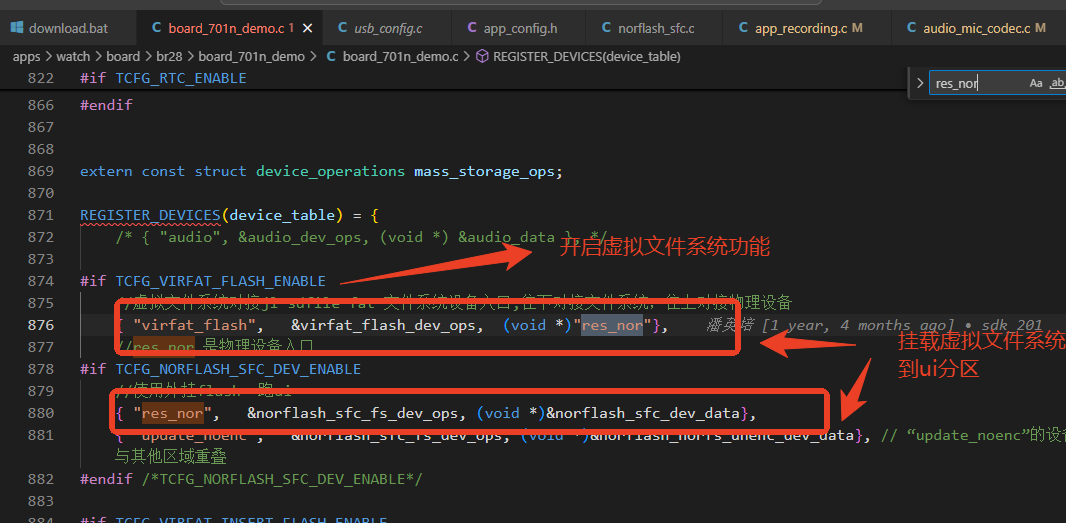Click the string "virfat_flash" on line 876
Screen dimensions: 1066x523
[194, 325]
